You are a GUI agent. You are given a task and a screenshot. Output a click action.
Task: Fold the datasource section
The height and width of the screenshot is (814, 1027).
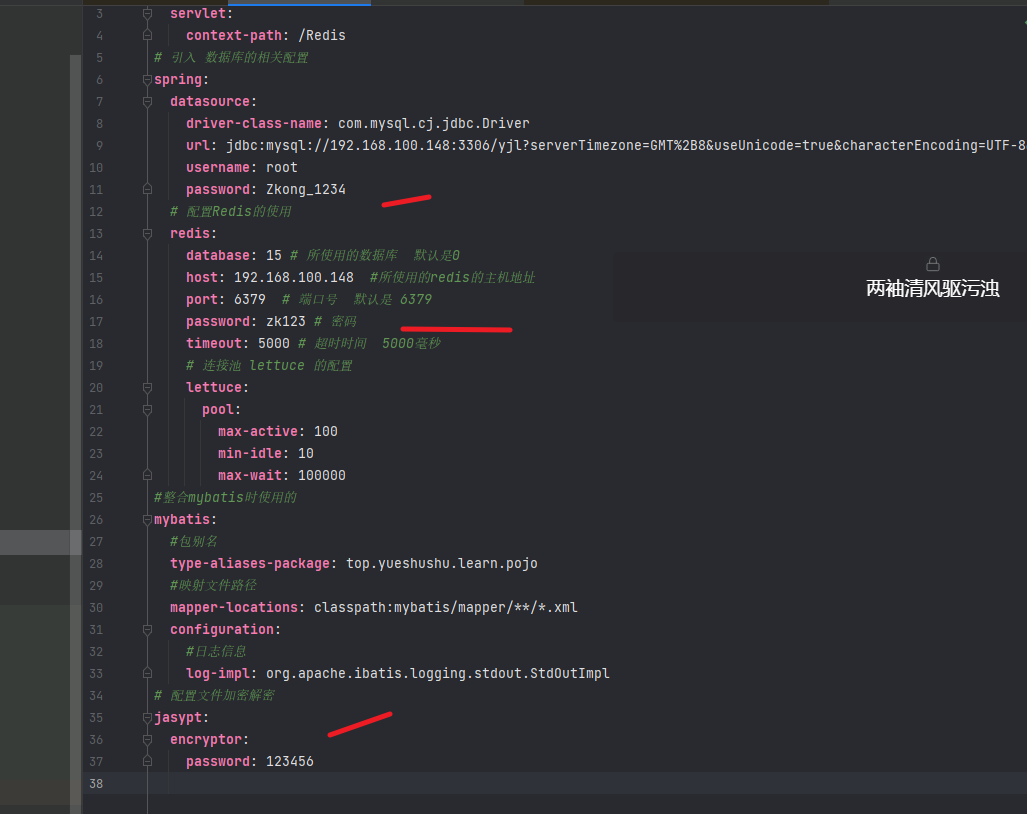[x=147, y=102]
